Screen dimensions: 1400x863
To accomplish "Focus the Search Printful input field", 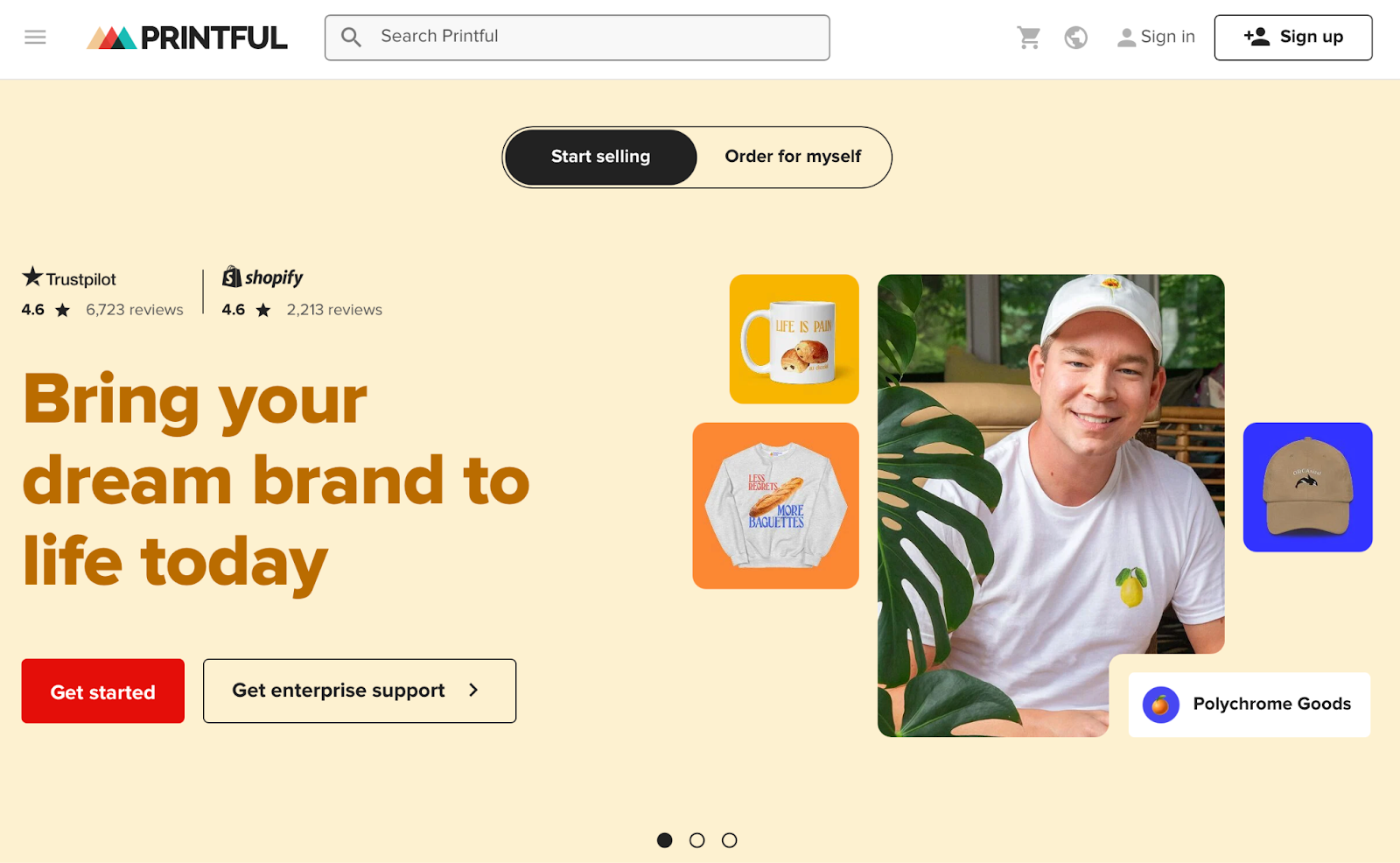I will 577,38.
